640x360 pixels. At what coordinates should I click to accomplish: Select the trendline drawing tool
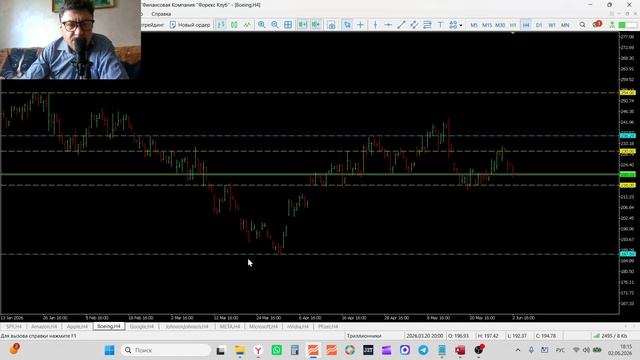[401, 25]
